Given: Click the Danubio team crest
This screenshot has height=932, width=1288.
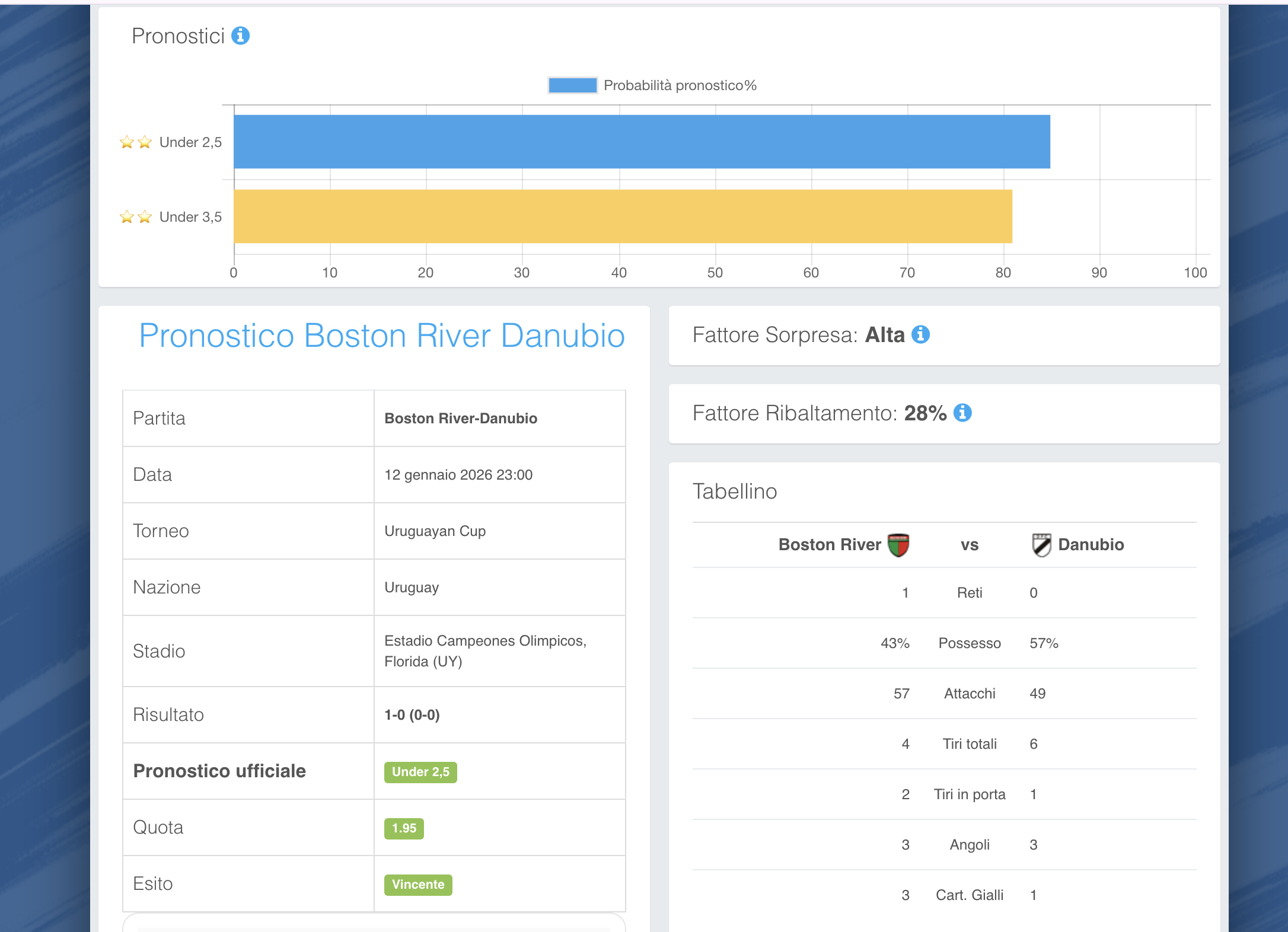Looking at the screenshot, I should point(1041,545).
